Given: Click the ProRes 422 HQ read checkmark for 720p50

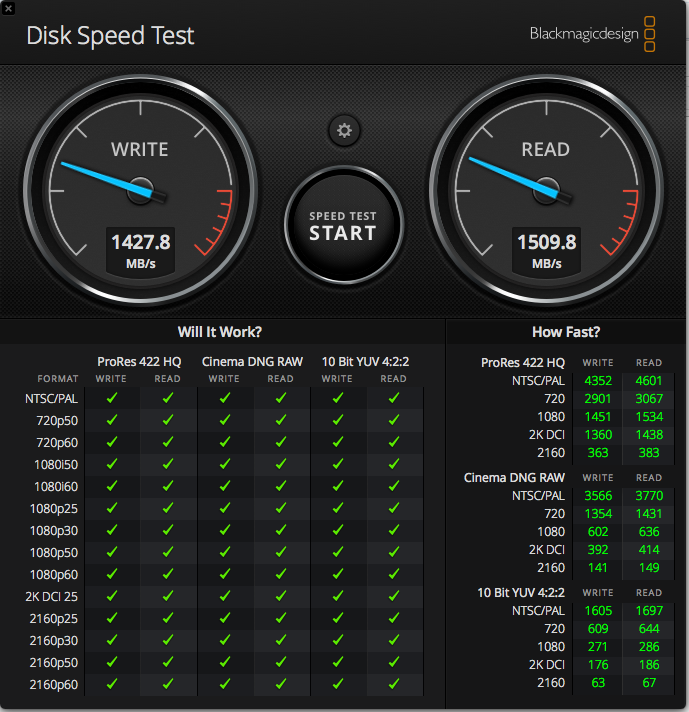Looking at the screenshot, I should click(168, 420).
